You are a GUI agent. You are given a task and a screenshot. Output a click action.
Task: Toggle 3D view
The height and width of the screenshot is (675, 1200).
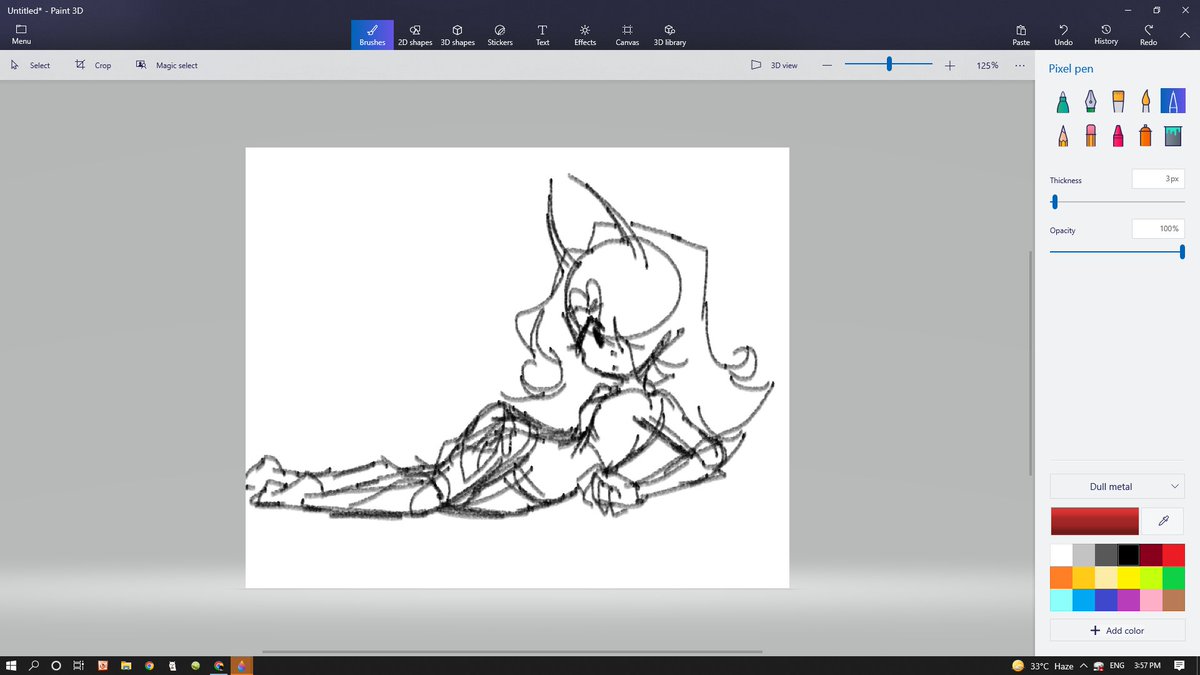click(775, 65)
